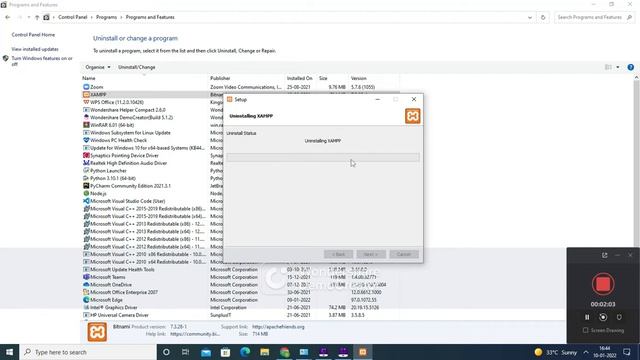Select the Microsoft Edge entry icon
640x360 pixels.
[86, 300]
